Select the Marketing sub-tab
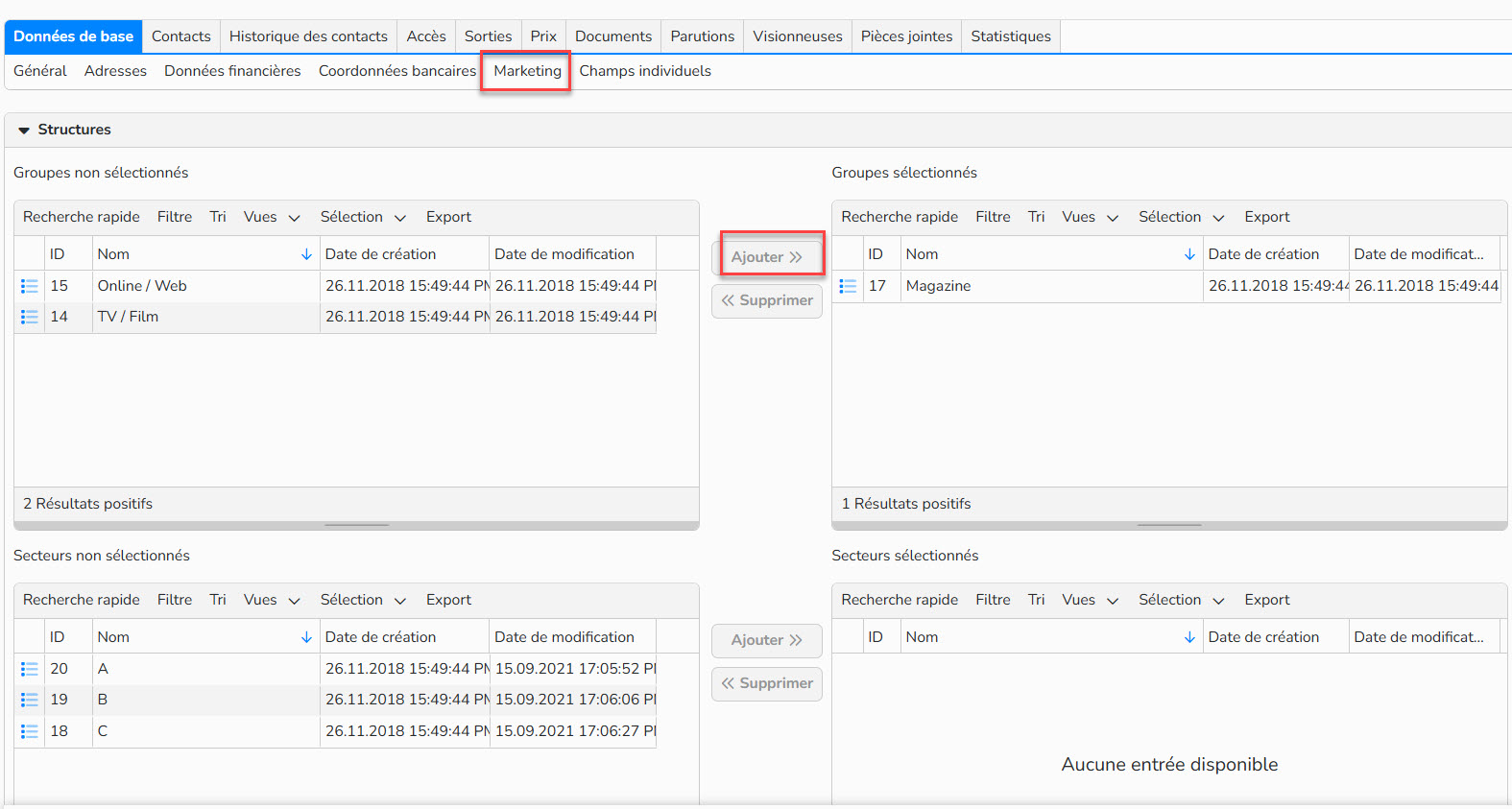 pyautogui.click(x=527, y=71)
